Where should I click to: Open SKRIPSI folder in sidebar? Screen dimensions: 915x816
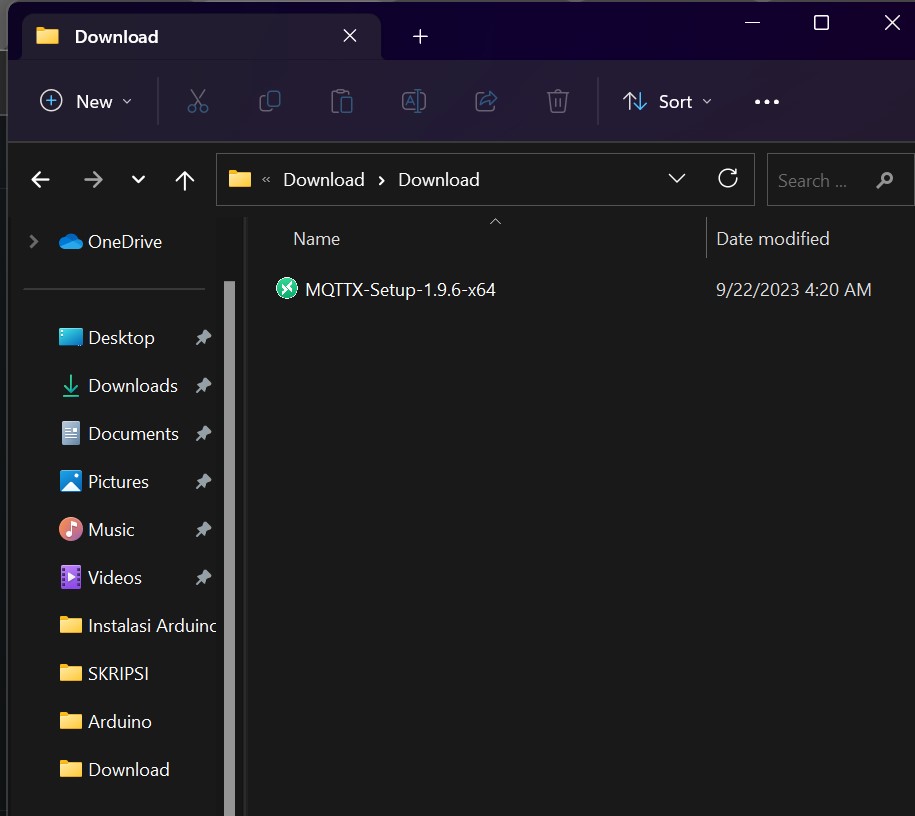tap(118, 673)
